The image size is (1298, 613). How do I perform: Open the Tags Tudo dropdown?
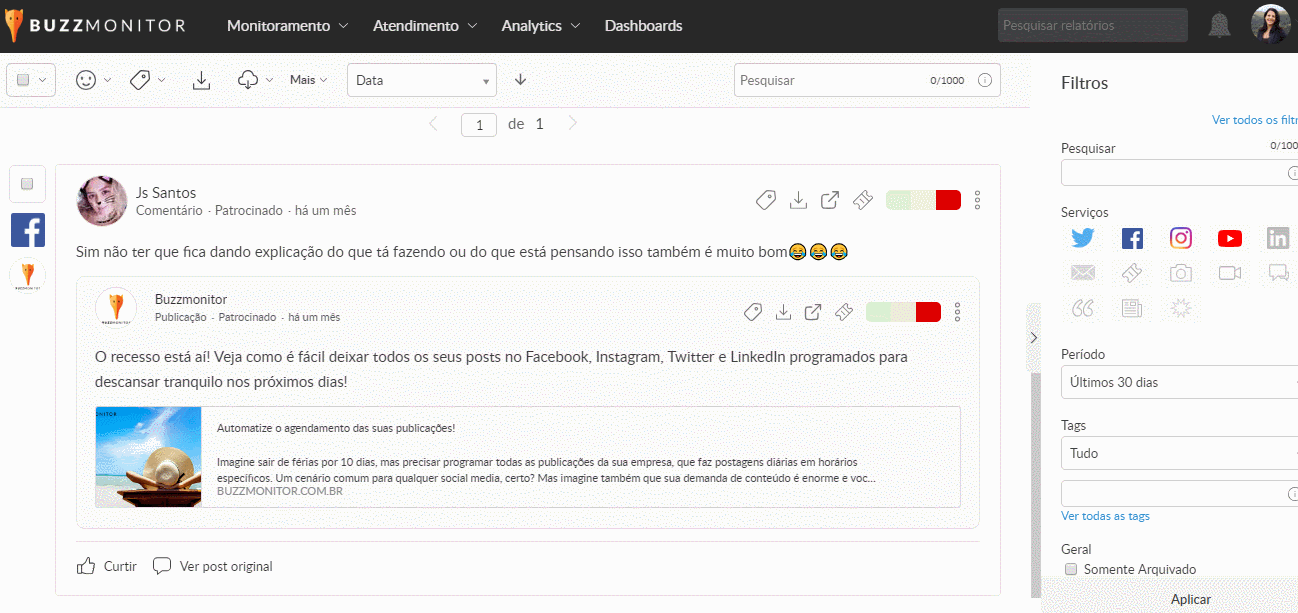pos(1178,453)
